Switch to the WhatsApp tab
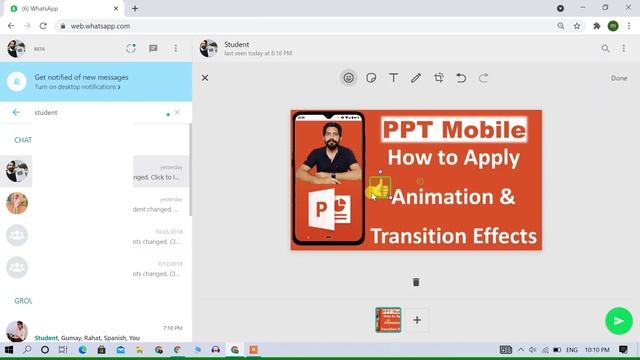 pos(63,9)
